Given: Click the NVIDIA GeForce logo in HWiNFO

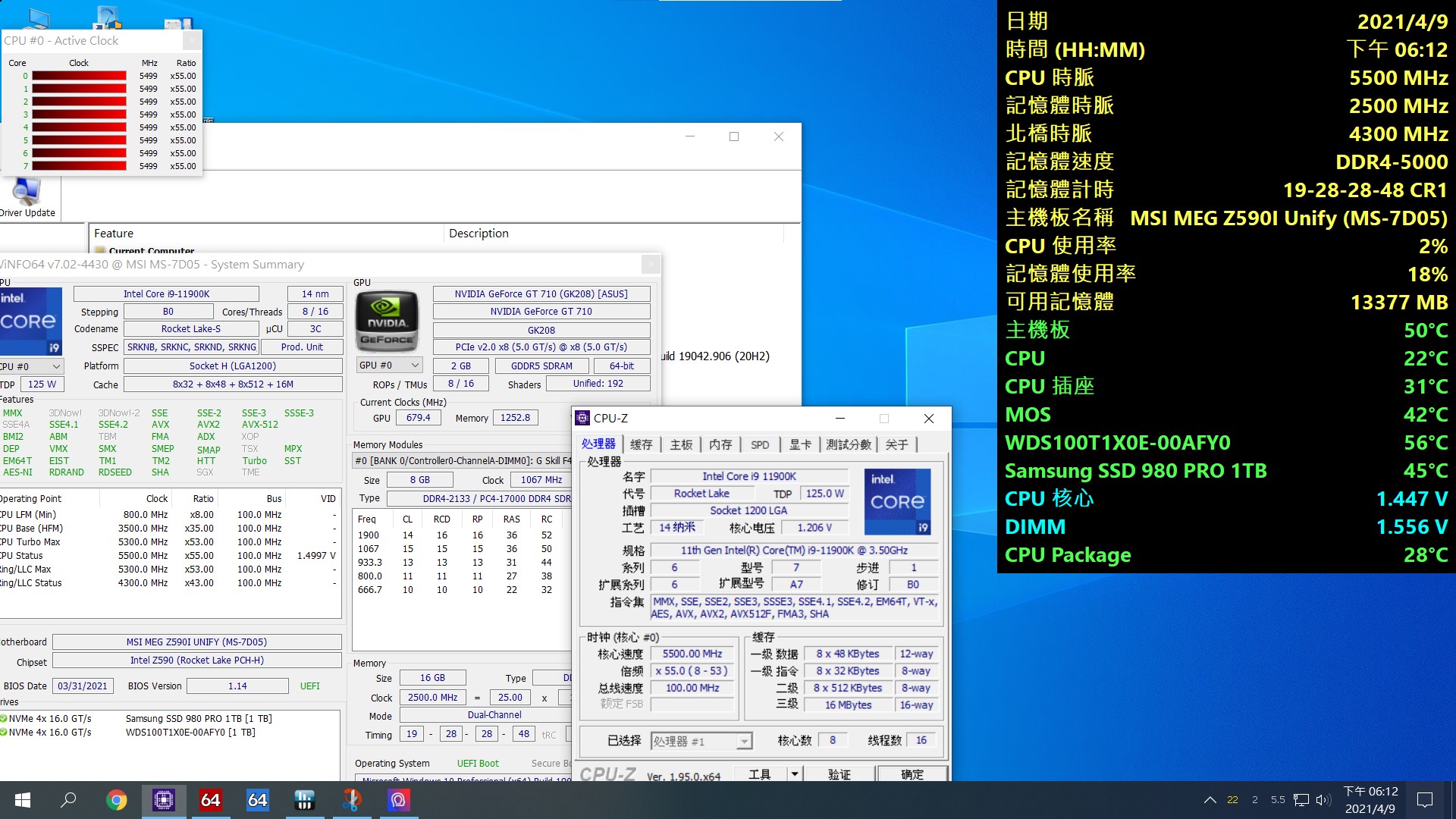Looking at the screenshot, I should tap(387, 322).
